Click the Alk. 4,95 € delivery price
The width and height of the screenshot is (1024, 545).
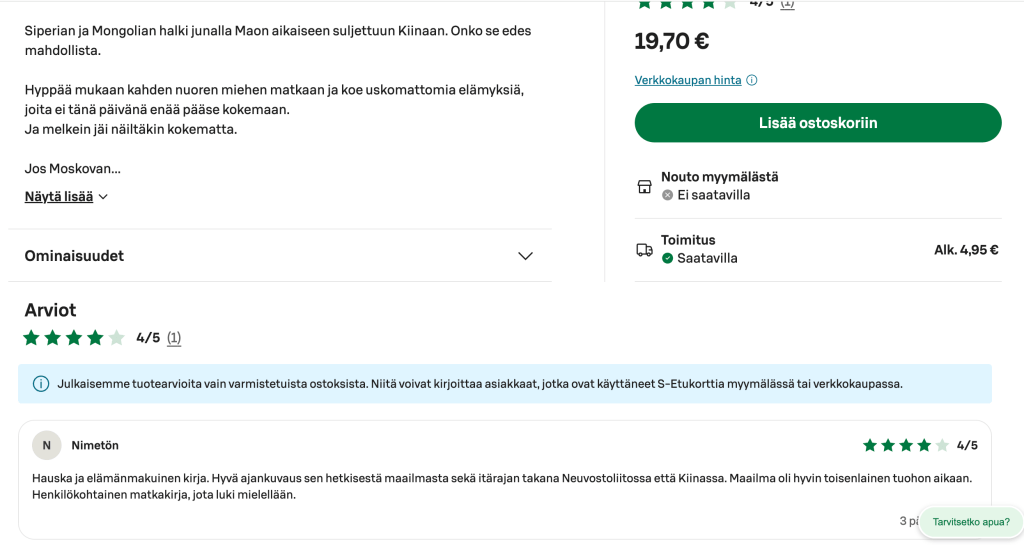coord(966,250)
